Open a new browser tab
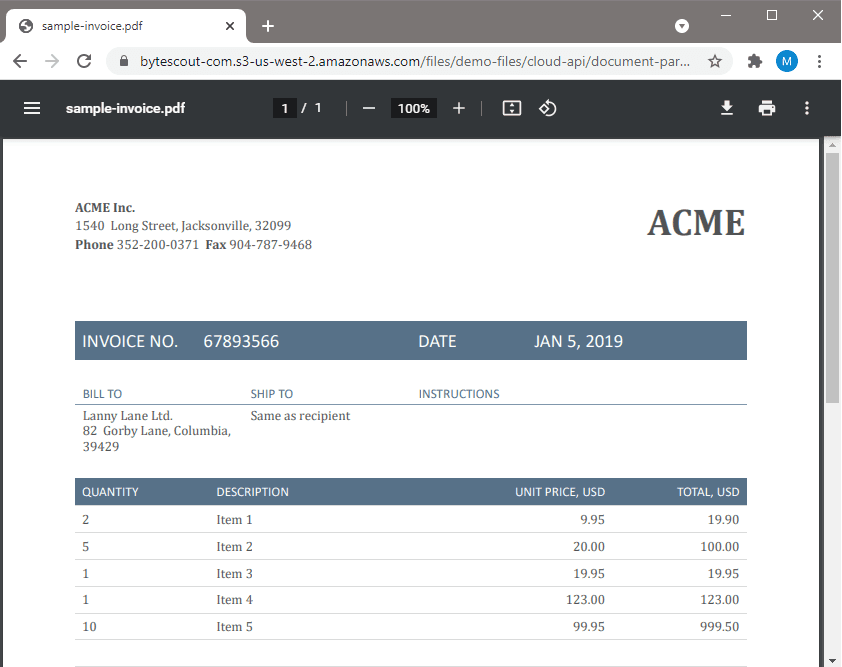This screenshot has height=667, width=842. pyautogui.click(x=268, y=26)
